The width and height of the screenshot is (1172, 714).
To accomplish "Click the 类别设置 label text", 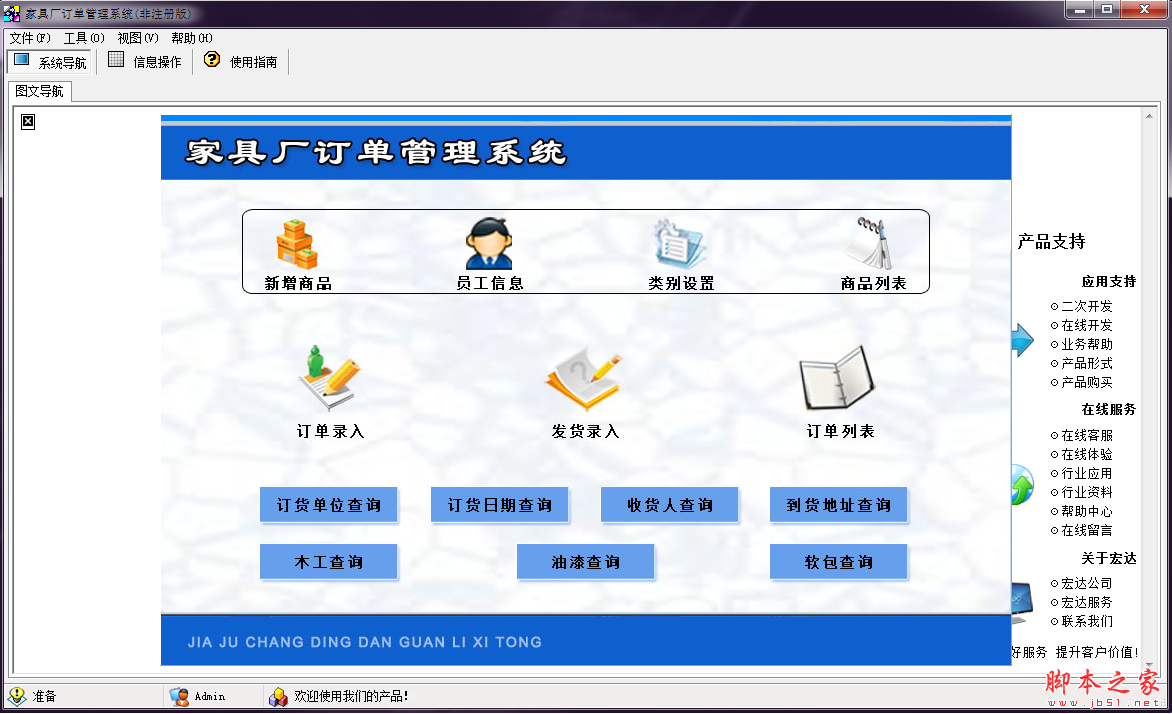I will [681, 283].
